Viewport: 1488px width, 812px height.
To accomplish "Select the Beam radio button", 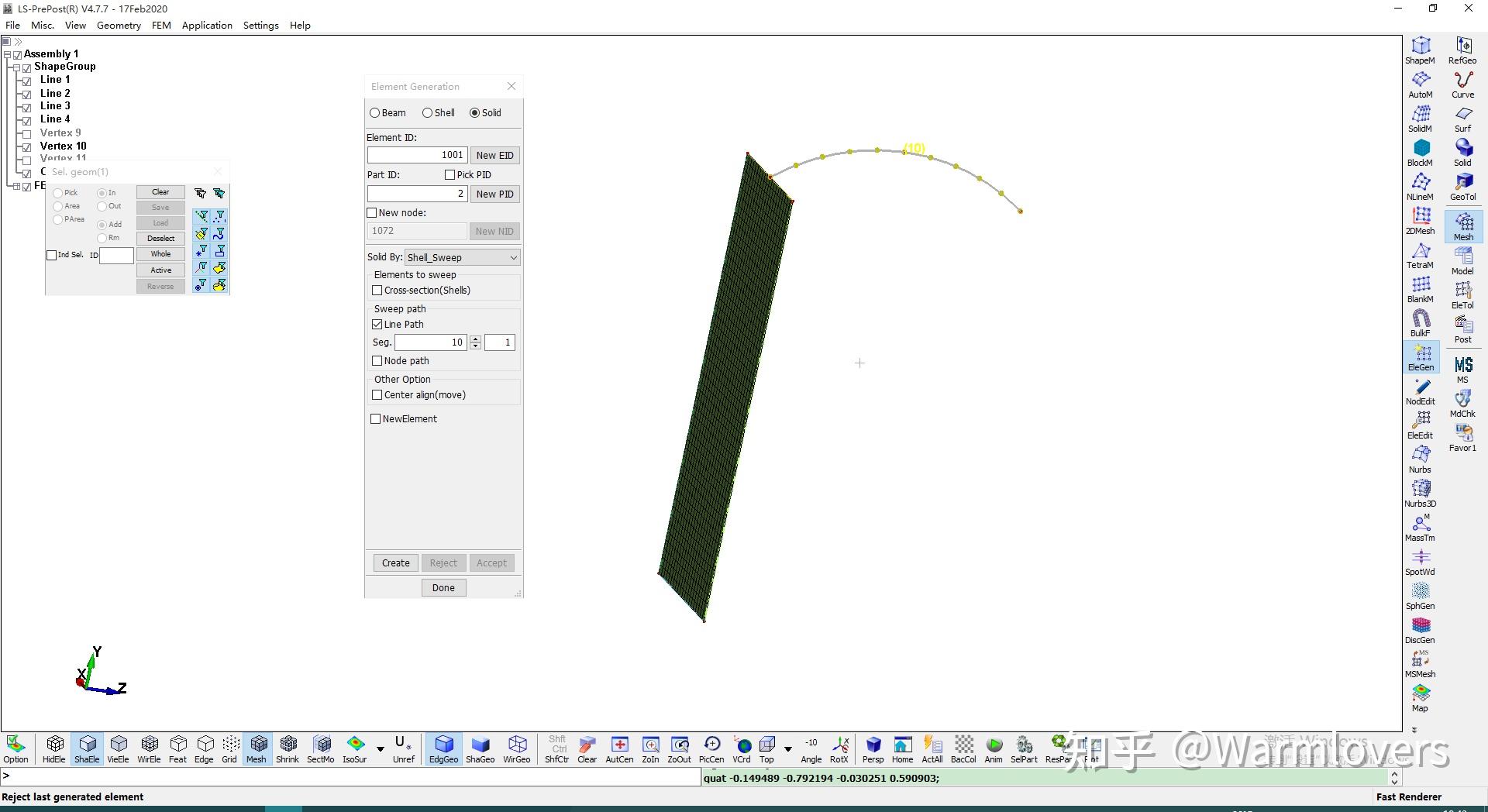I will point(375,113).
